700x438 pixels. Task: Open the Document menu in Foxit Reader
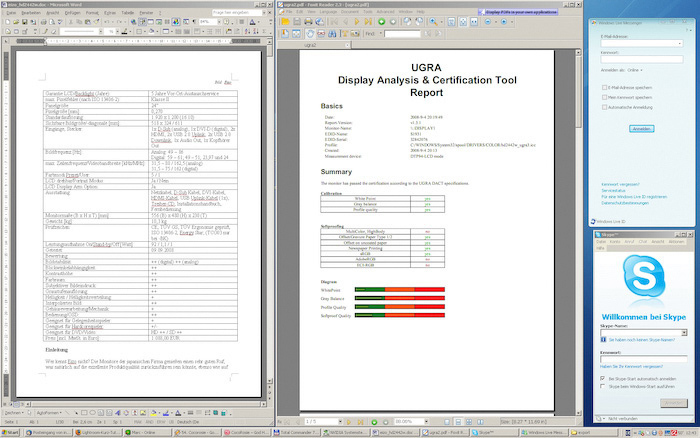pos(350,12)
